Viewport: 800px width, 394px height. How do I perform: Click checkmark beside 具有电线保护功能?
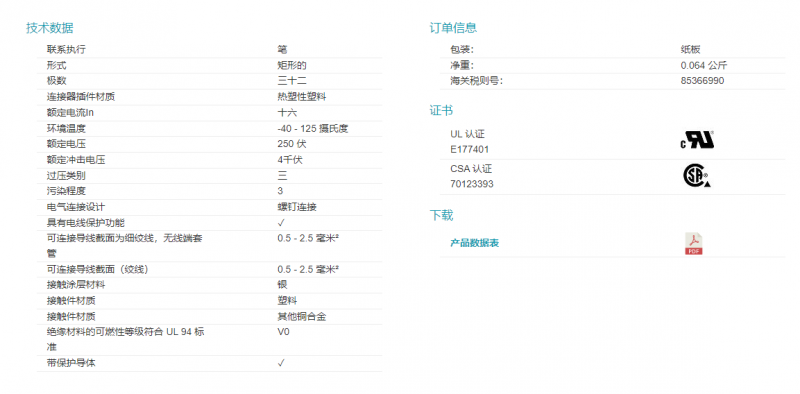click(x=281, y=223)
